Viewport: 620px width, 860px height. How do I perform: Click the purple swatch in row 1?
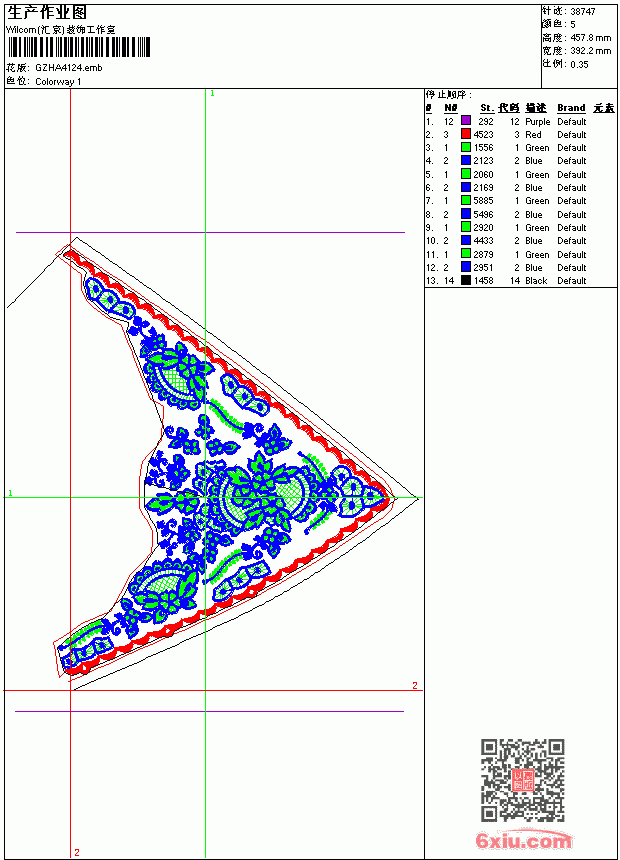click(x=466, y=121)
